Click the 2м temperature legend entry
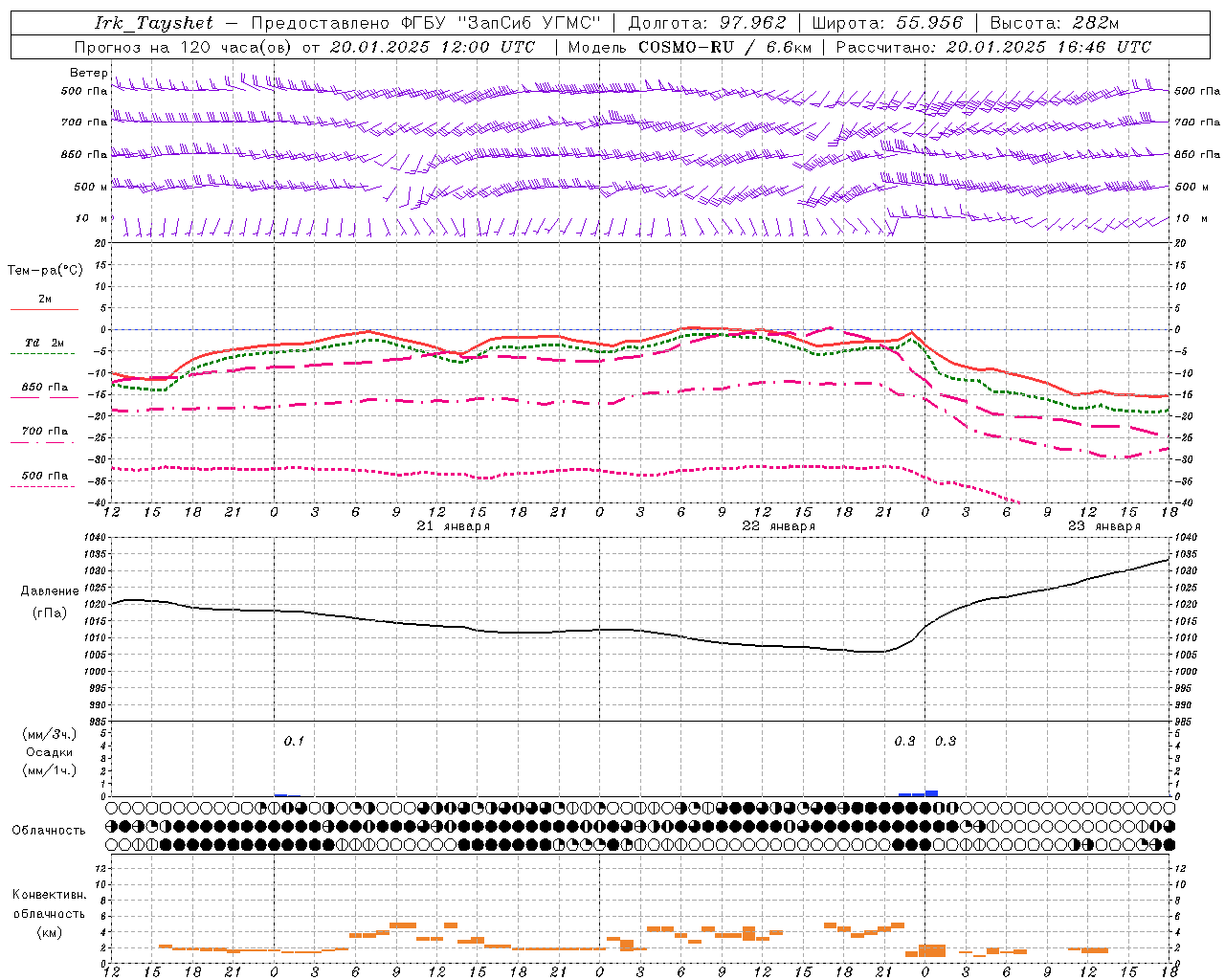 tap(44, 300)
